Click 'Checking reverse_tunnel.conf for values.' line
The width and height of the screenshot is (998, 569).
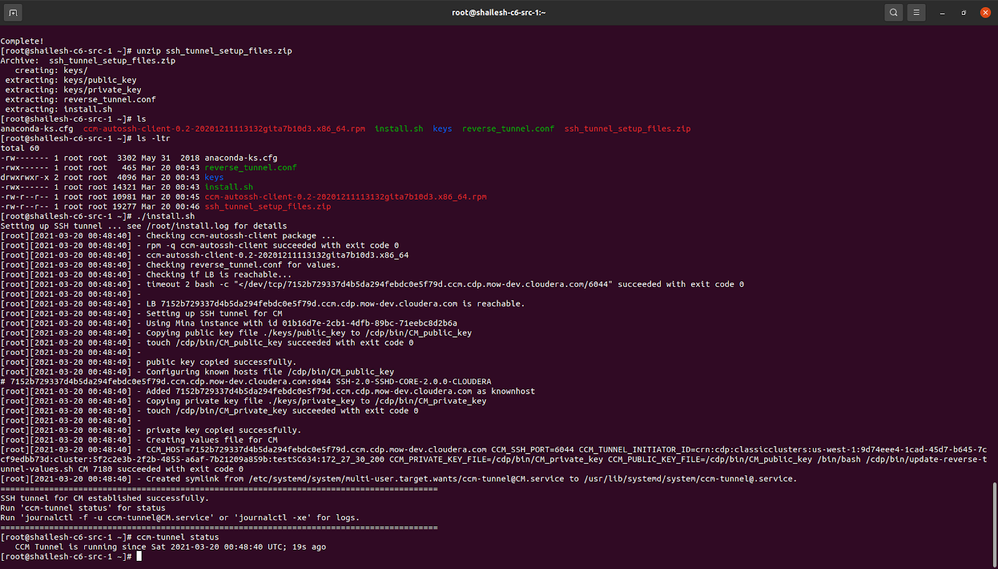coord(170,265)
